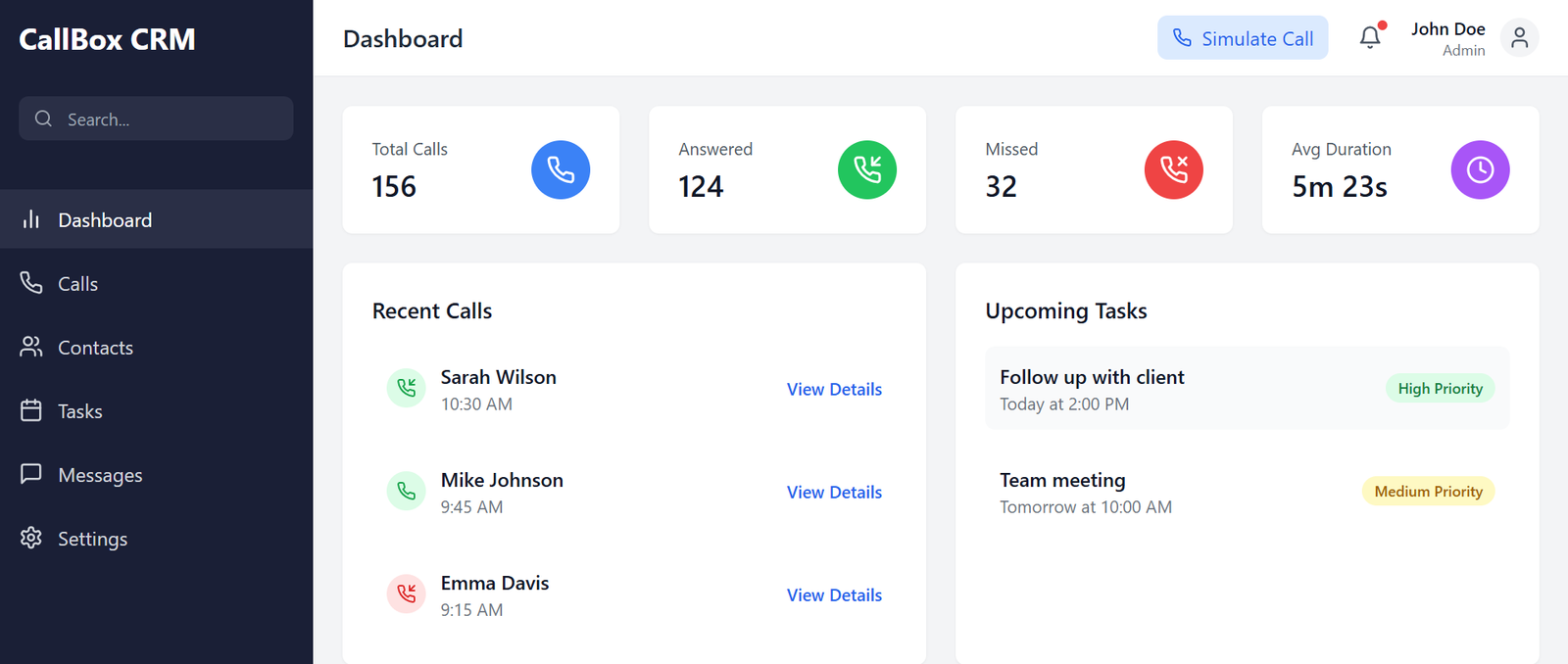Viewport: 1568px width, 664px height.
Task: Click the incoming call icon next to Sarah Wilson
Action: click(406, 388)
